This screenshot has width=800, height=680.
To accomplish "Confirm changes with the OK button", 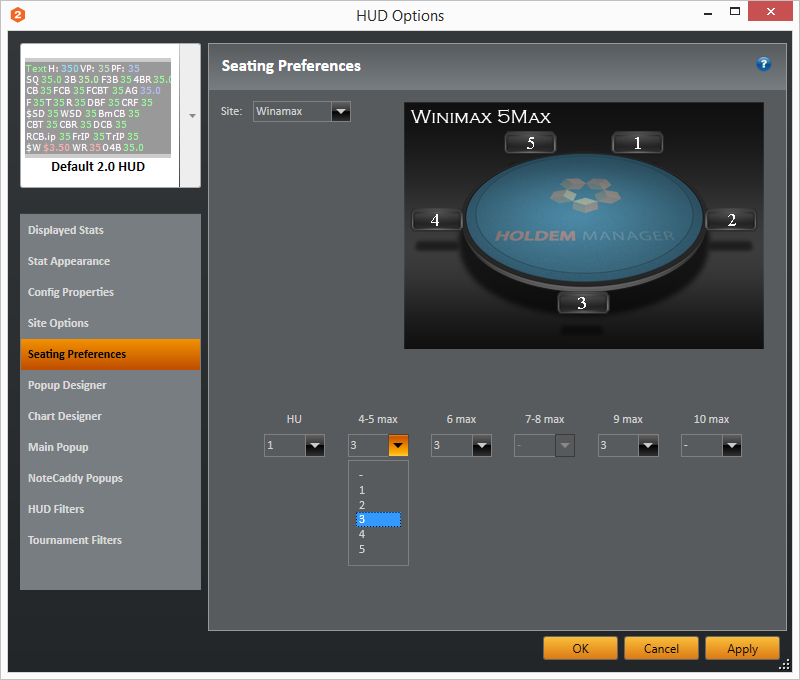I will 580,648.
